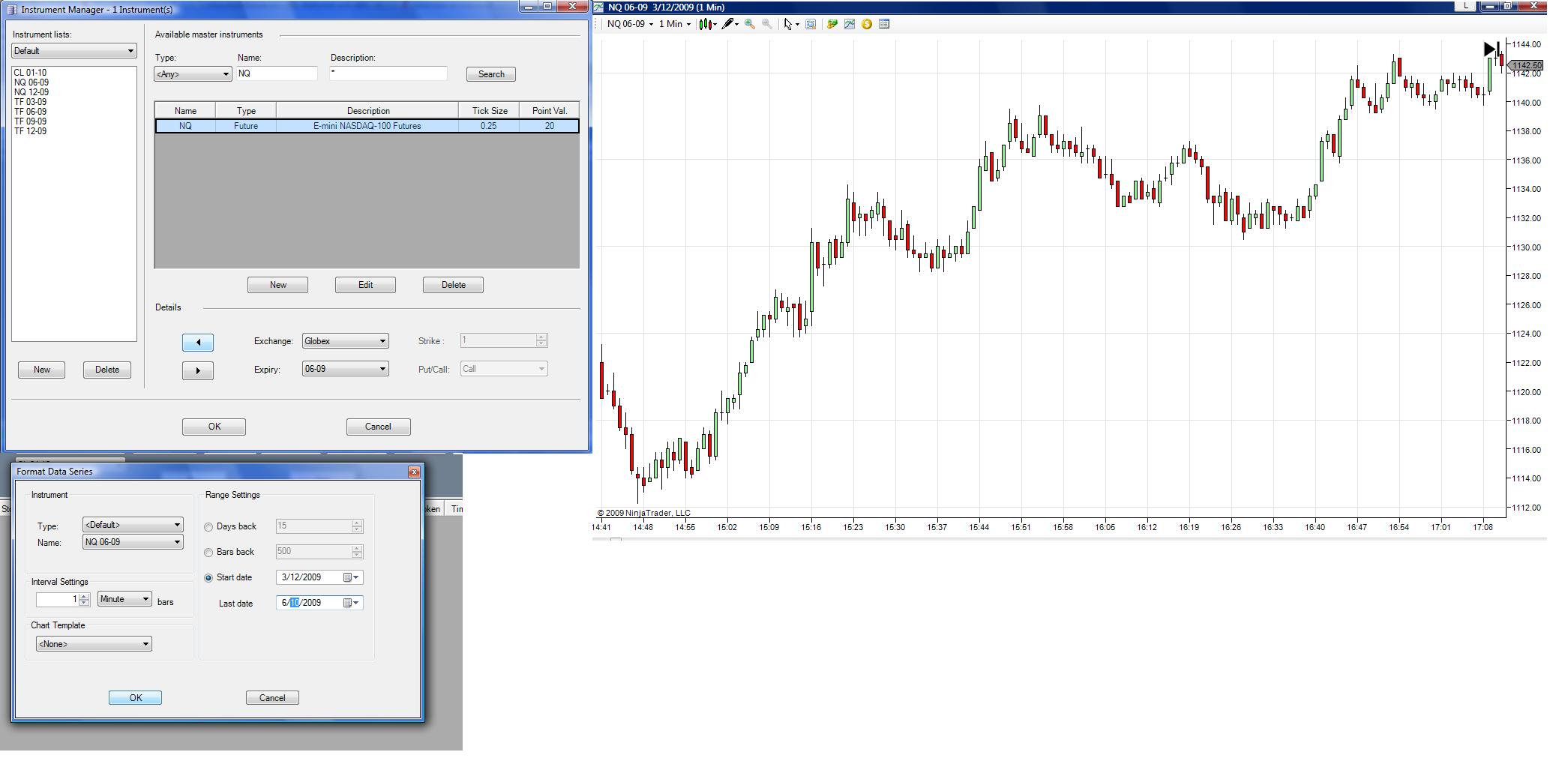Click the Point Val. column header

coord(550,111)
